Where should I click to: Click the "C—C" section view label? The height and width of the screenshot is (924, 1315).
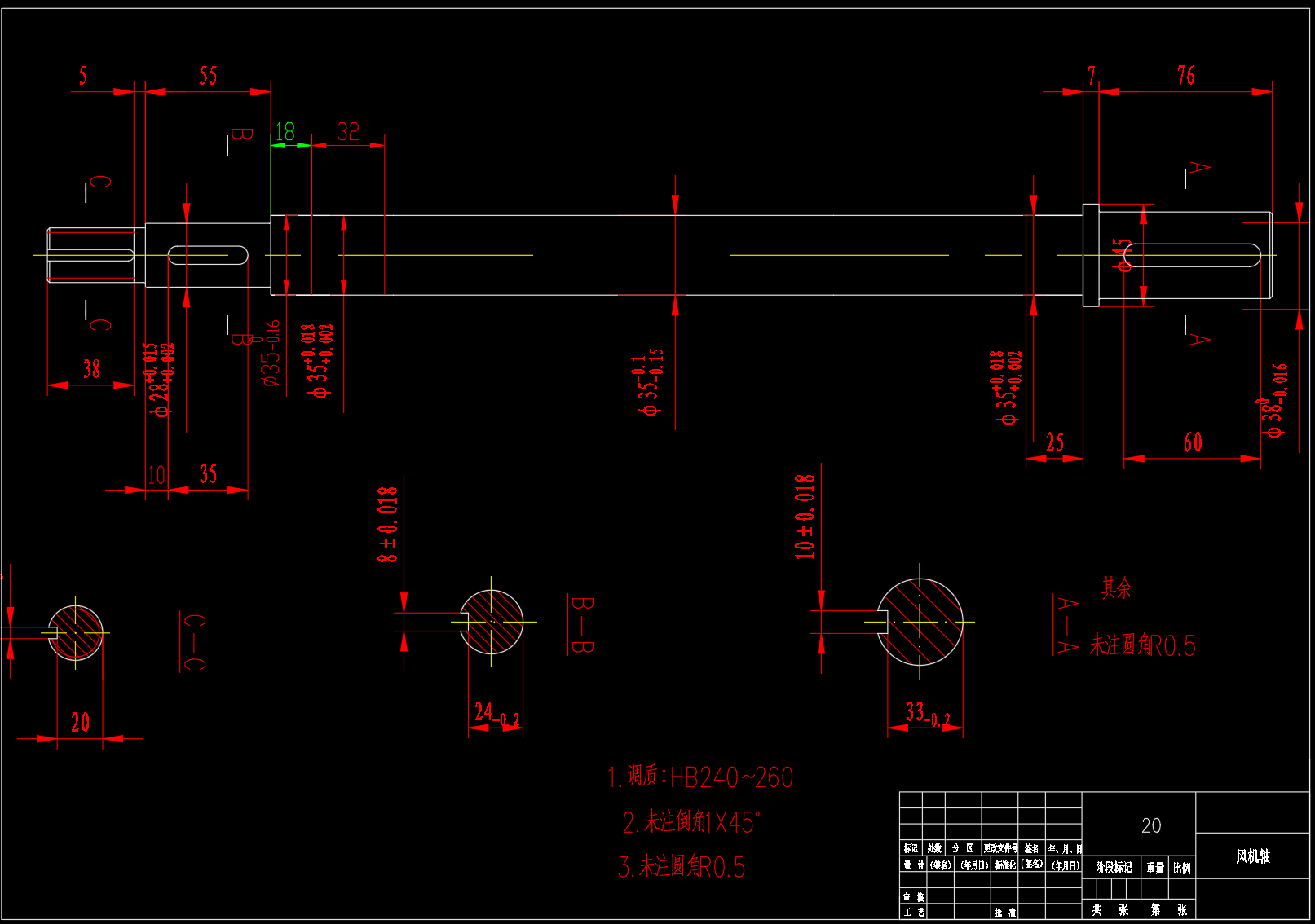pyautogui.click(x=194, y=642)
